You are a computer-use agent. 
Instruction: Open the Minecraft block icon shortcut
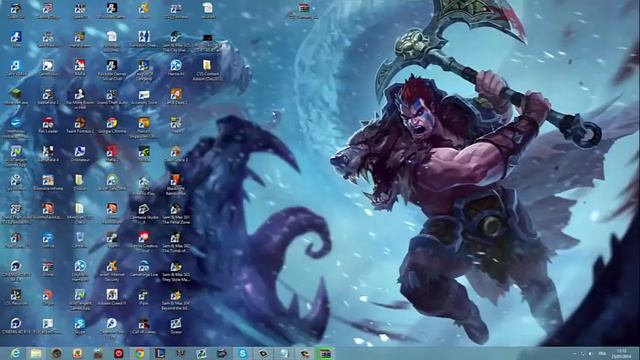pos(16,96)
